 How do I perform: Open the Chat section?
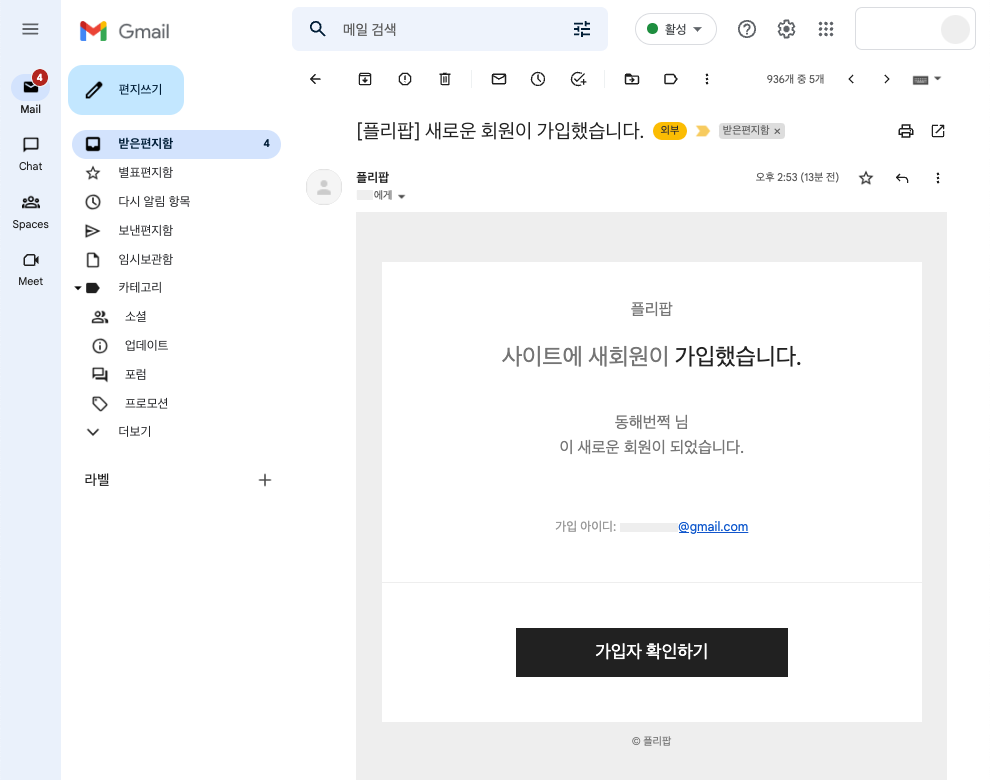point(30,154)
